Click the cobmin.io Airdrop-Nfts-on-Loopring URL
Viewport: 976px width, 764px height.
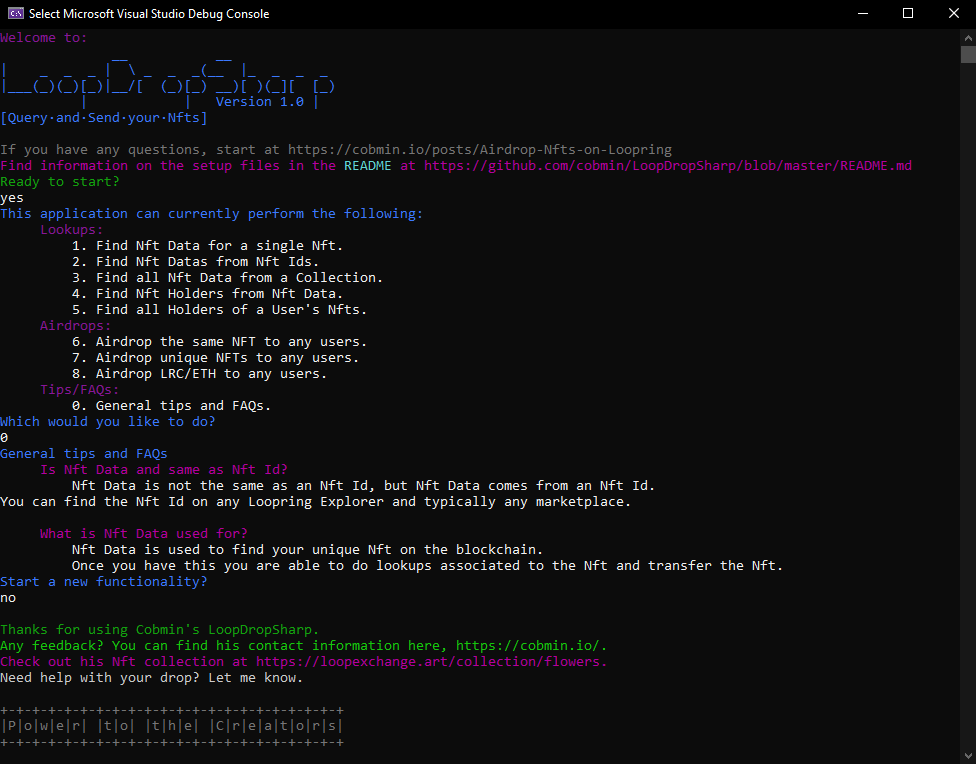tap(479, 149)
